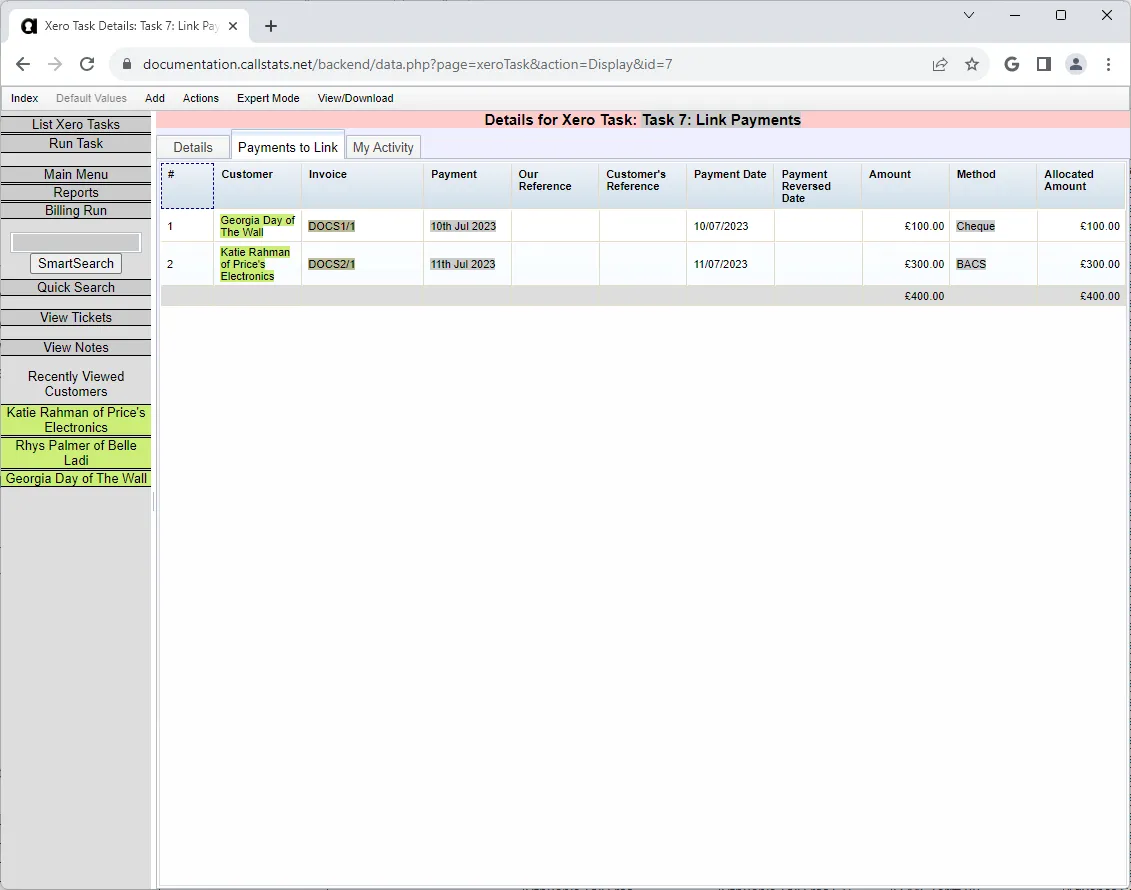Open recent customer Rhys Palmer of Belle Ladi
The width and height of the screenshot is (1131, 890).
(x=76, y=453)
